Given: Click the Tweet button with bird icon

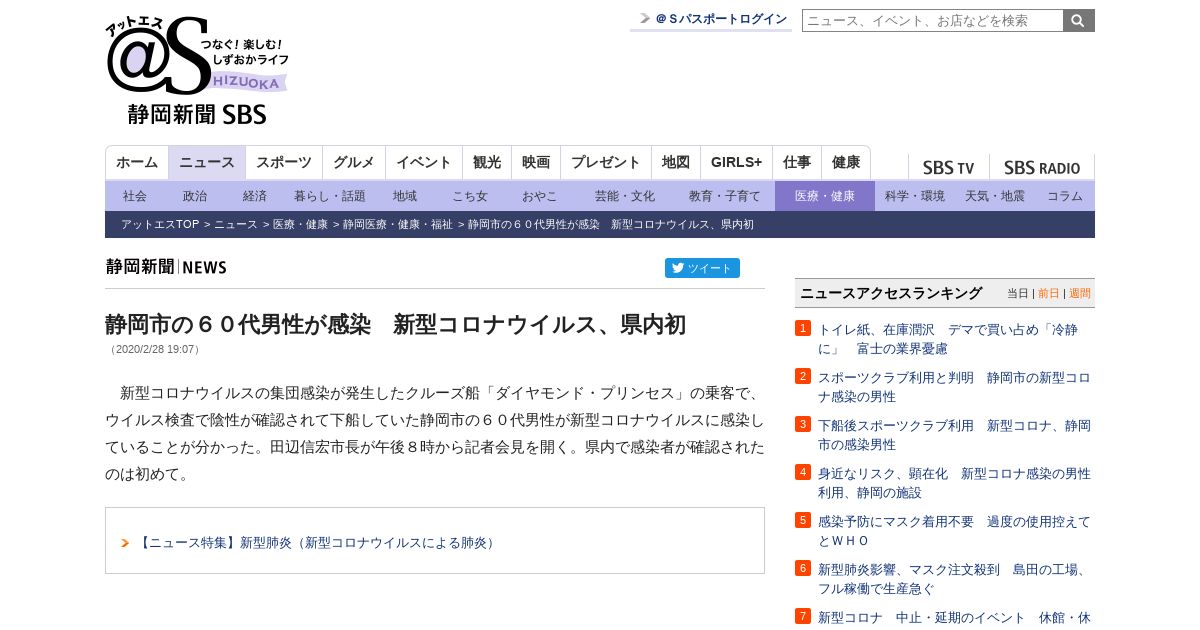Looking at the screenshot, I should point(702,268).
